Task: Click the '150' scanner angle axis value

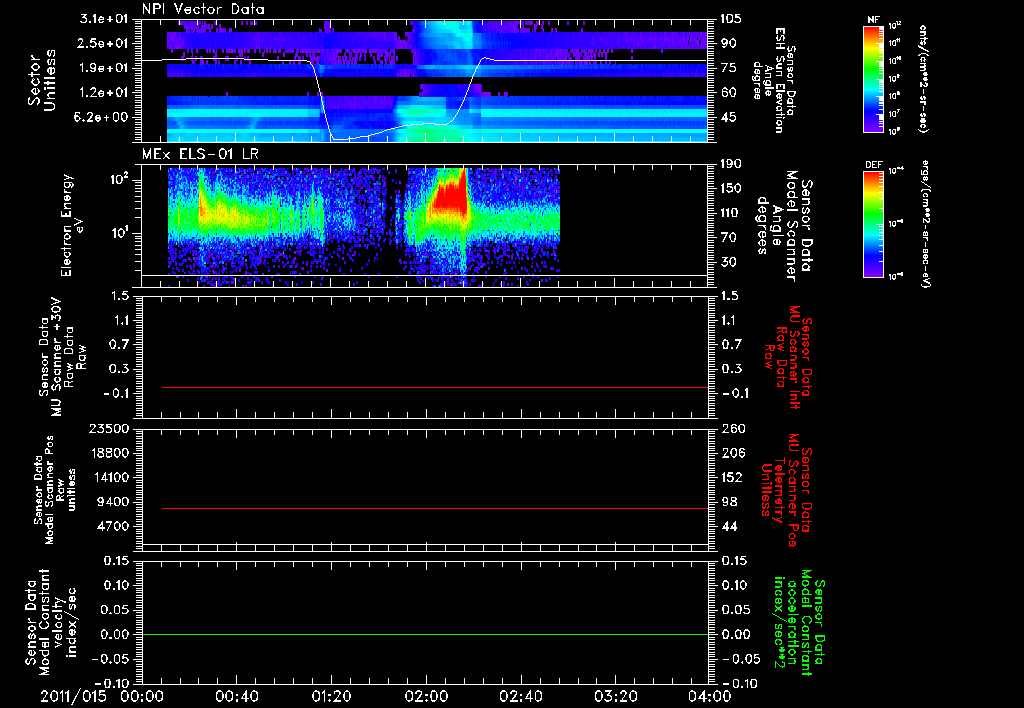Action: pyautogui.click(x=731, y=189)
